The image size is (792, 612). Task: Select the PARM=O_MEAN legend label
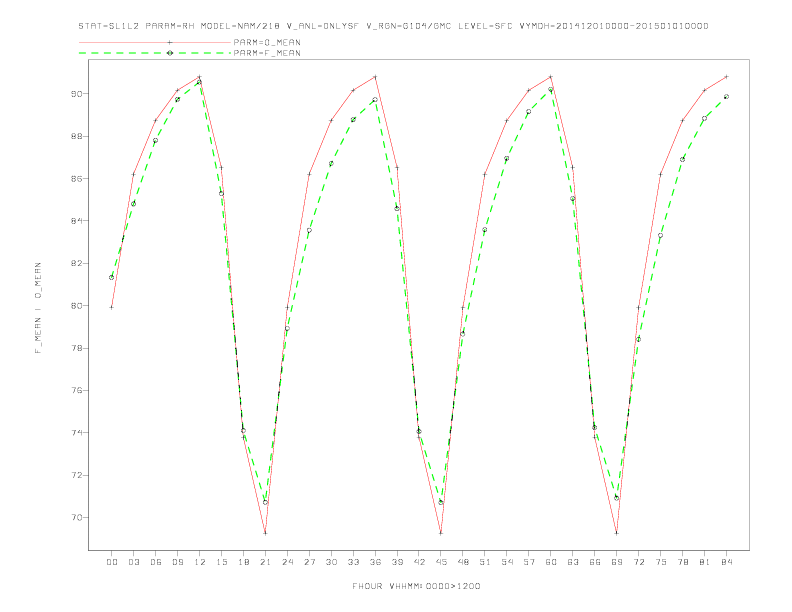tap(267, 42)
